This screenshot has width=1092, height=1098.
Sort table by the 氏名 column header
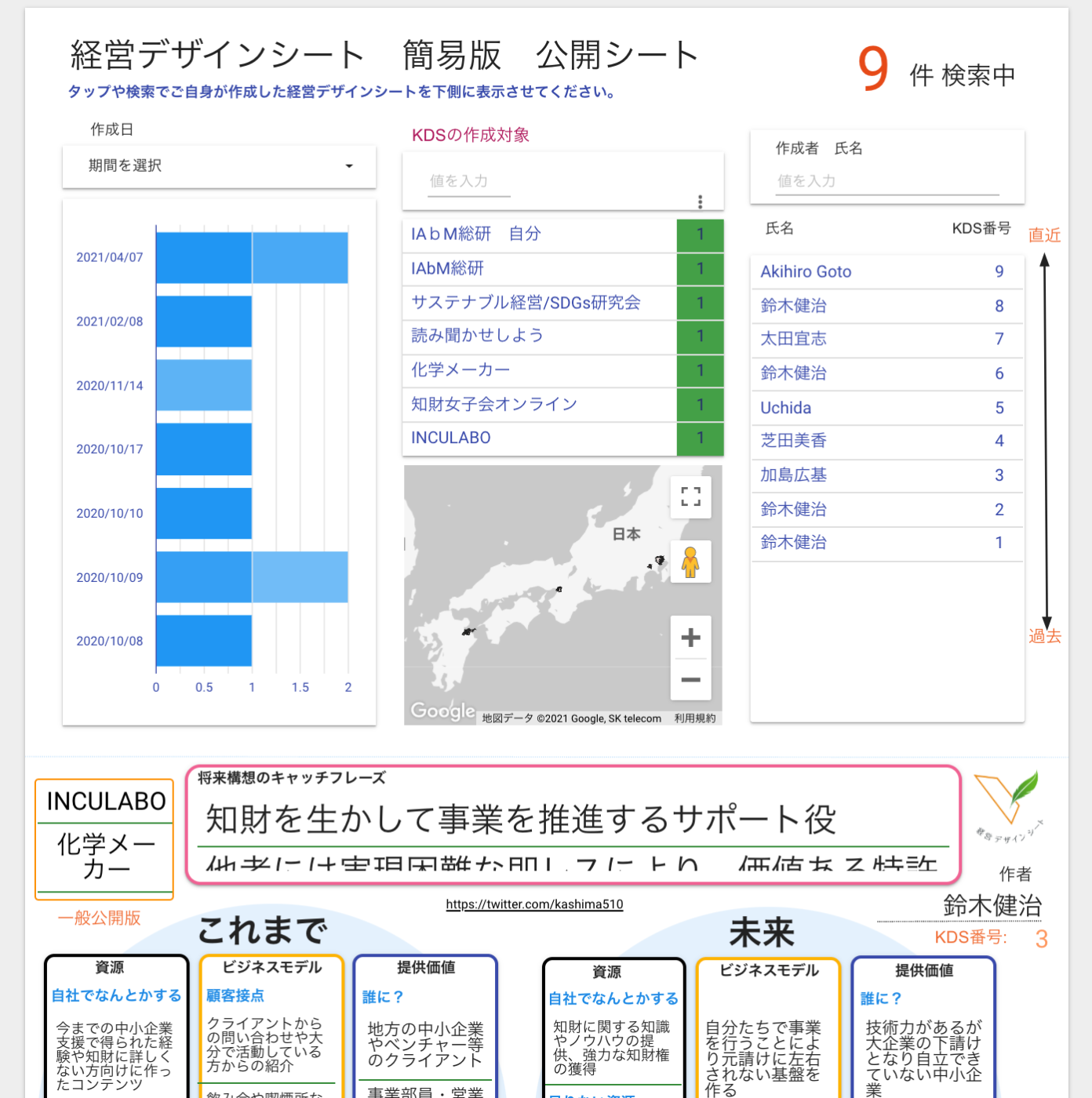779,228
